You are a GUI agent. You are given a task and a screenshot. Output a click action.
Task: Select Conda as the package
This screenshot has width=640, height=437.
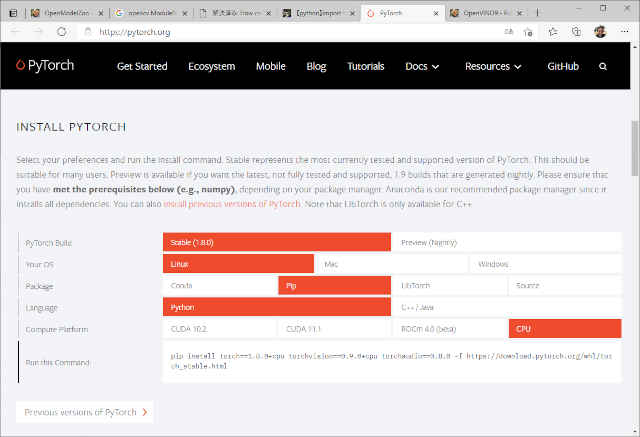[x=219, y=285]
